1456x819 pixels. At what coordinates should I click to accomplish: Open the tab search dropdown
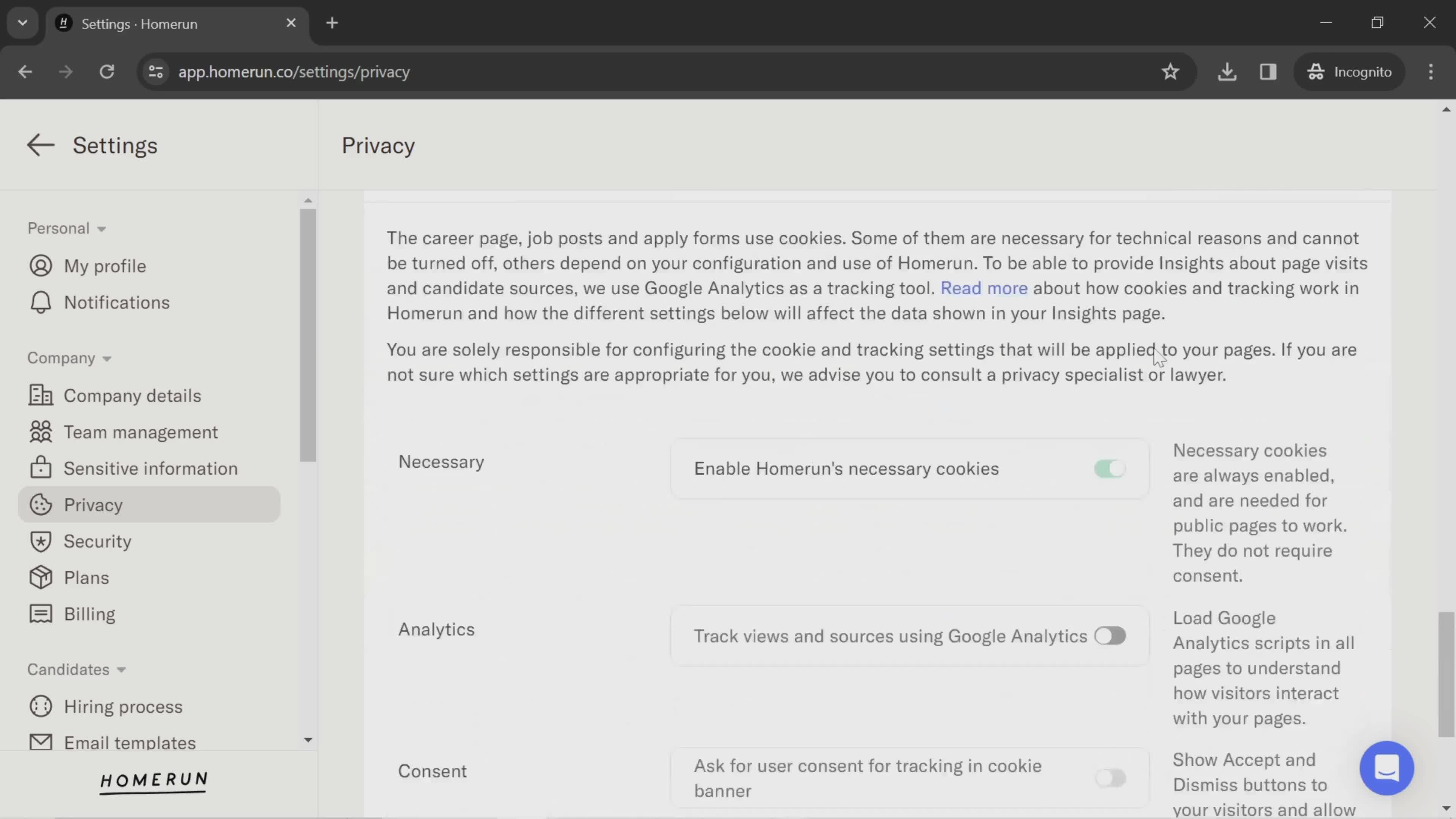pos(23,23)
